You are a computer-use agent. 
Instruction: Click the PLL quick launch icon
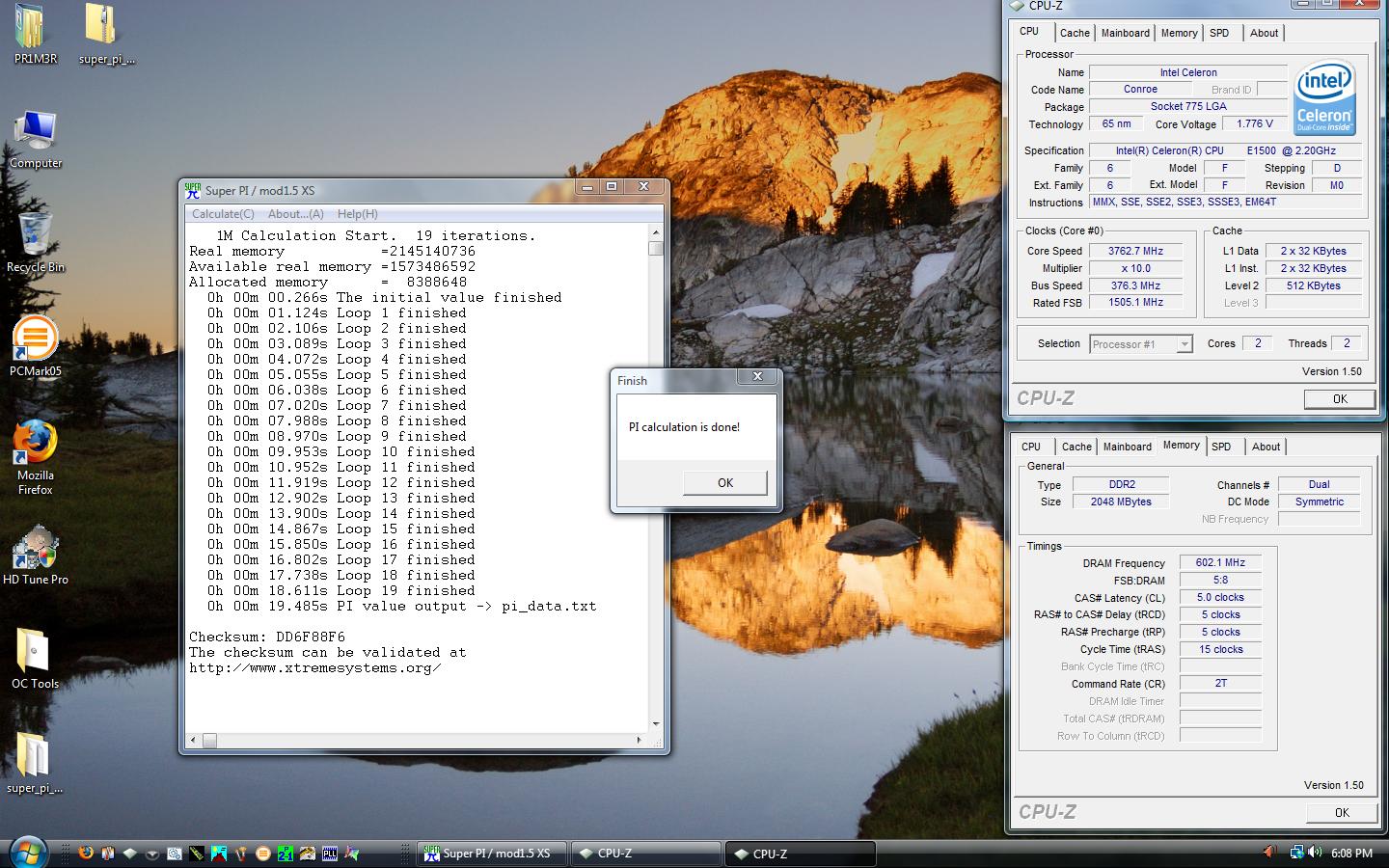330,854
